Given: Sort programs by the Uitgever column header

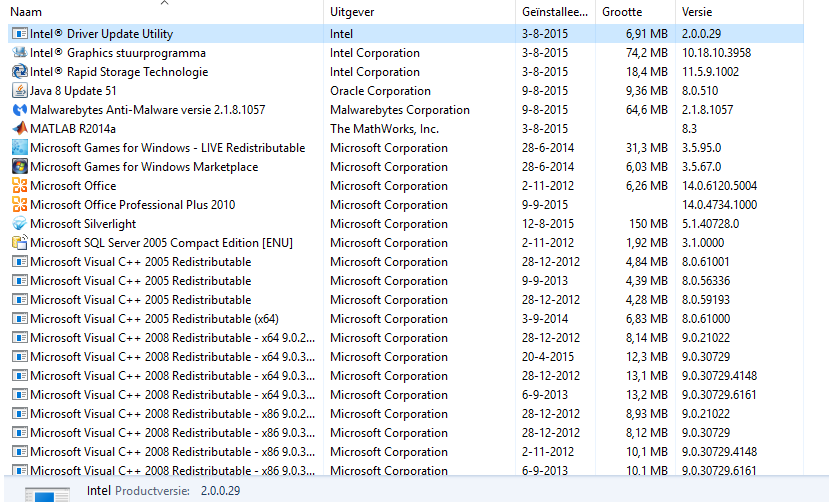Looking at the screenshot, I should click(x=419, y=12).
